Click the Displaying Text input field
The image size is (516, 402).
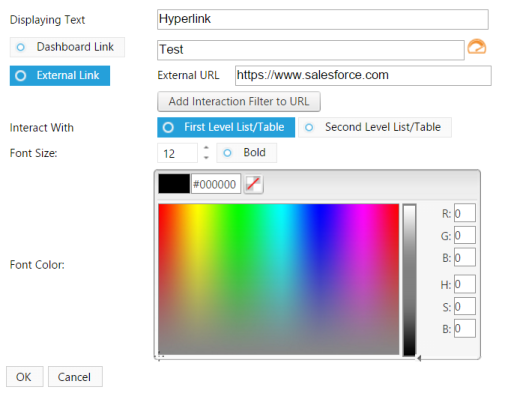[x=323, y=19]
